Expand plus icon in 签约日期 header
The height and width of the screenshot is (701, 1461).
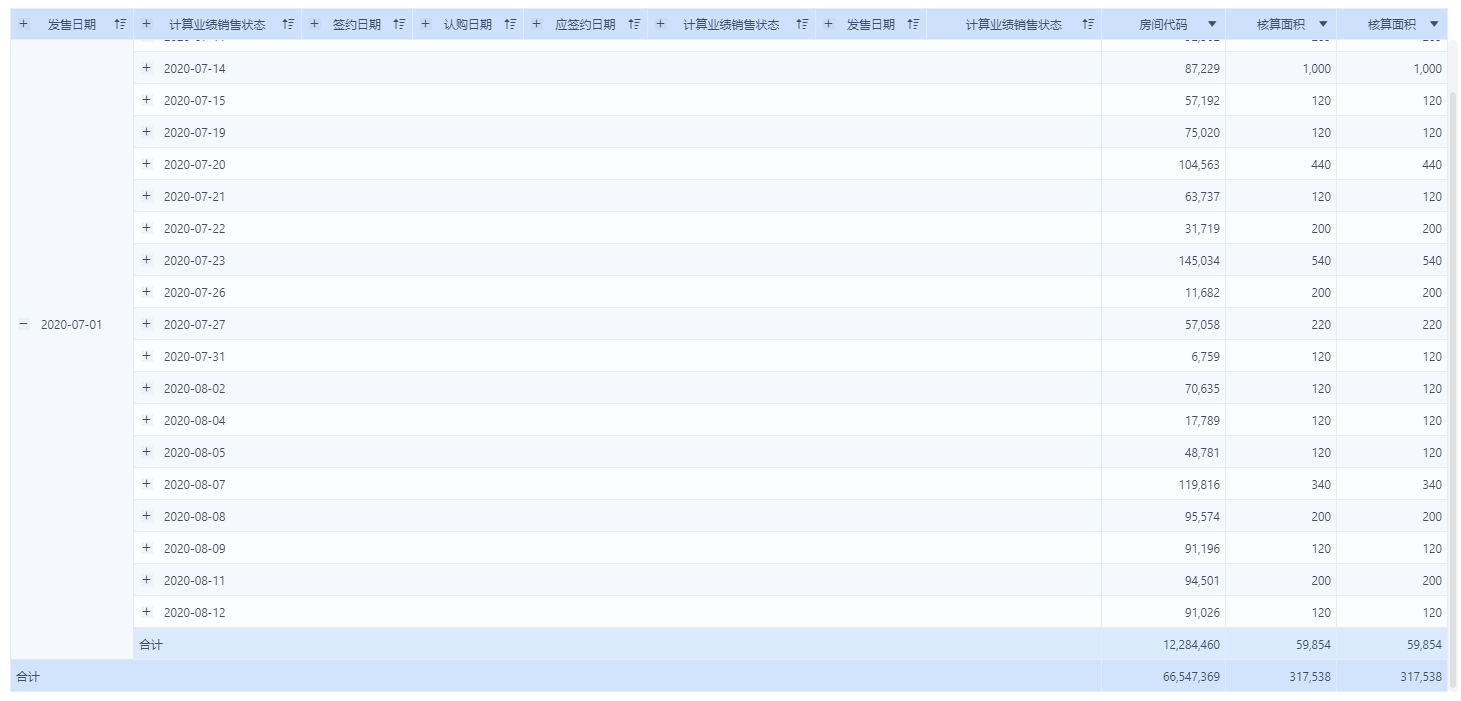point(314,24)
